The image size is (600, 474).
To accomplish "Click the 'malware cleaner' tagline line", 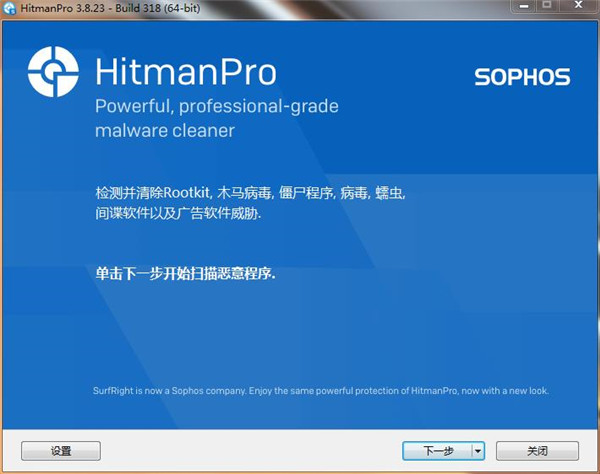I will (x=165, y=131).
